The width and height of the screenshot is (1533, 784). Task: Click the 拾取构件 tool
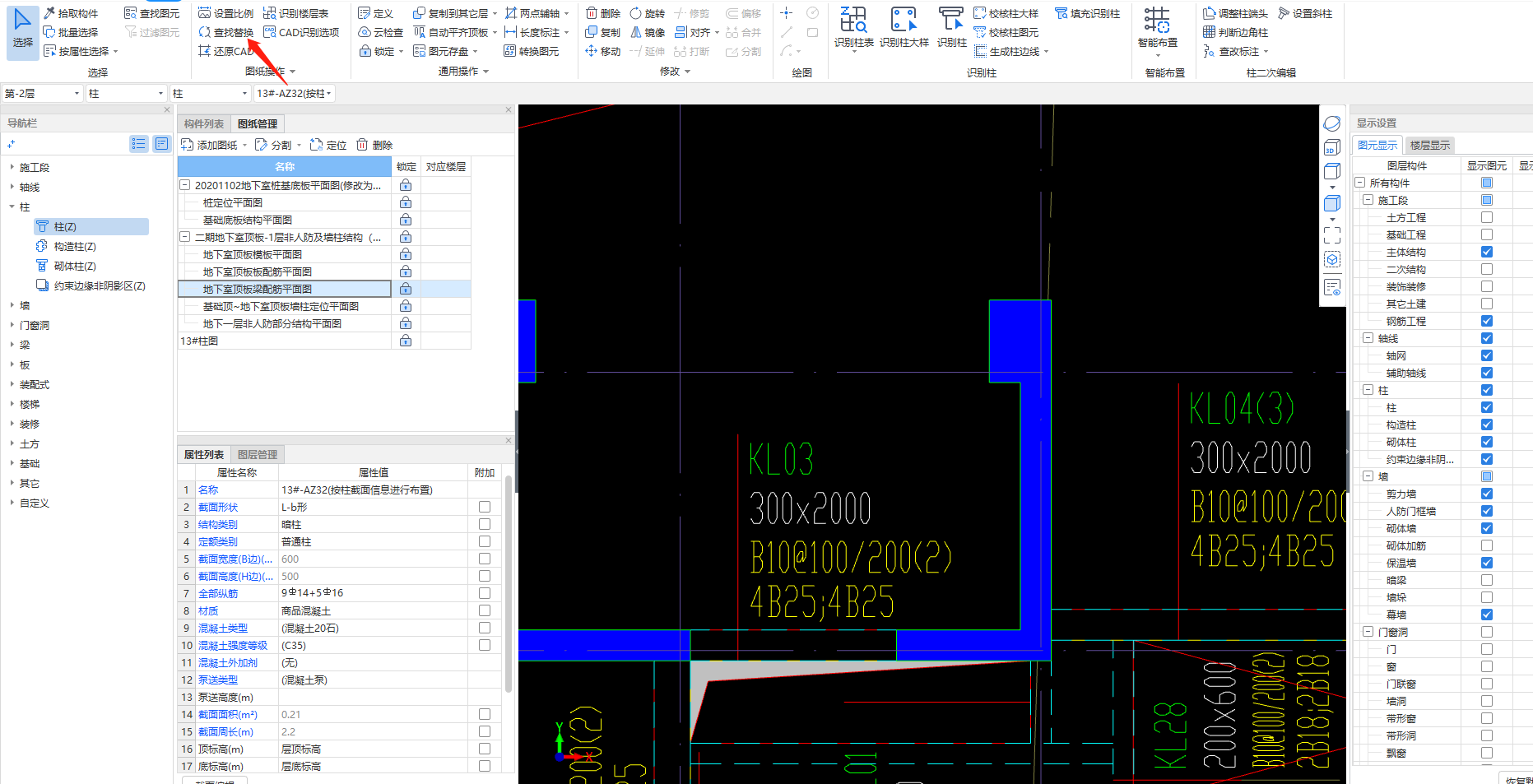click(x=71, y=13)
